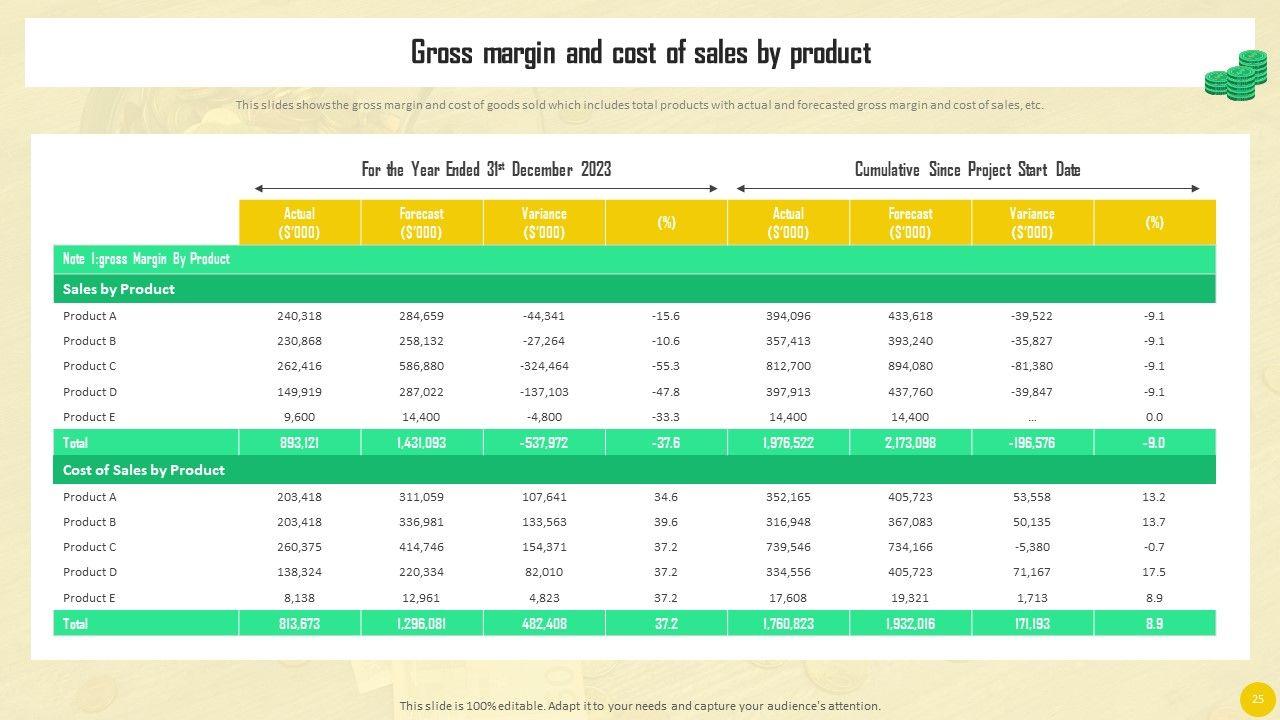This screenshot has height=720, width=1280.
Task: Select the 'Cumulative Since Project Start Date' heading
Action: coord(967,169)
